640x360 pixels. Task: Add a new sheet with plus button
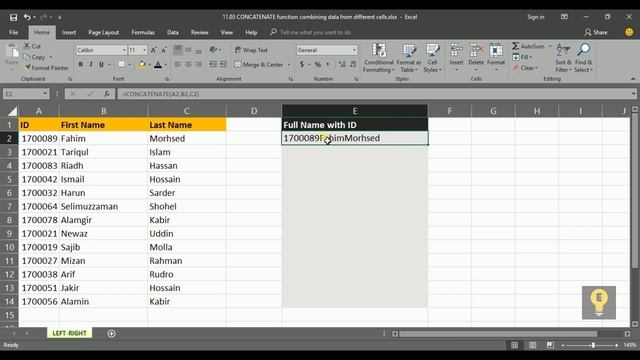(x=111, y=333)
